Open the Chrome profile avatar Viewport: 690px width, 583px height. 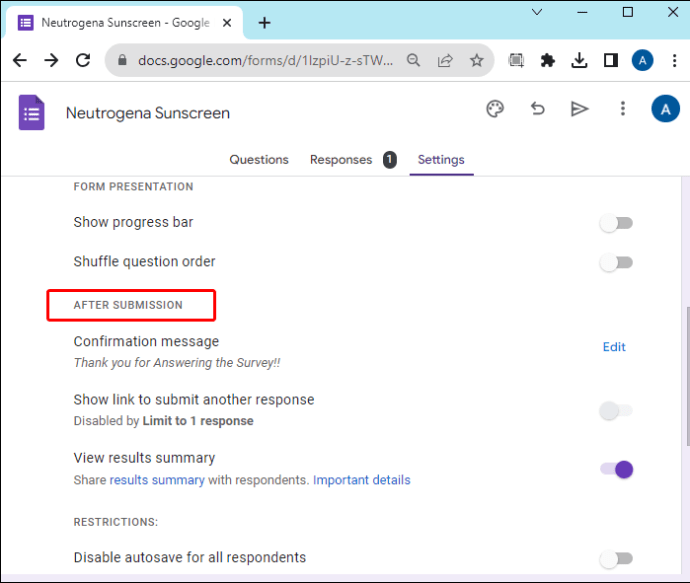pos(642,60)
